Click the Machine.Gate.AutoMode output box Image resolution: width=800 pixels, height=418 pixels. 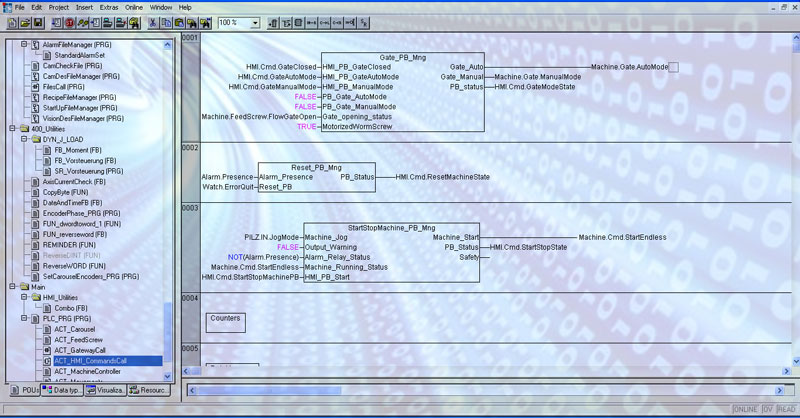pos(673,67)
